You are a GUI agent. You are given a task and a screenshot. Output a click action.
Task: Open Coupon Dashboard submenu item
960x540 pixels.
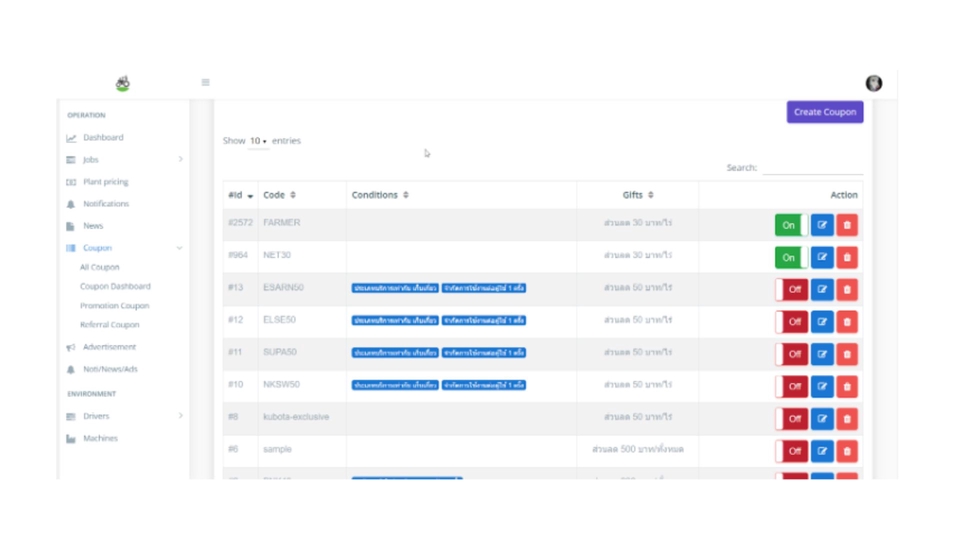coord(115,287)
